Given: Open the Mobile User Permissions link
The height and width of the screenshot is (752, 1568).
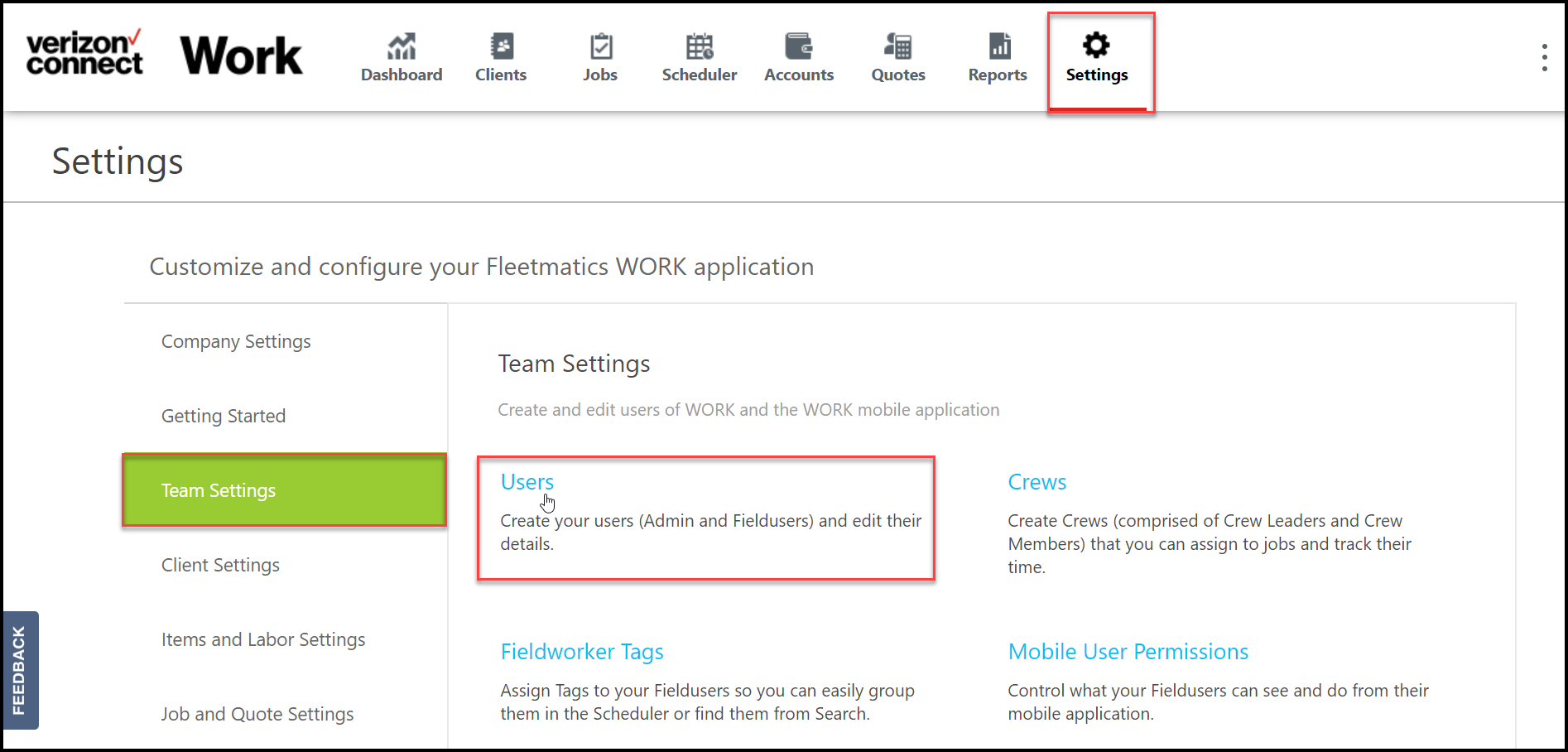Looking at the screenshot, I should point(1128,652).
